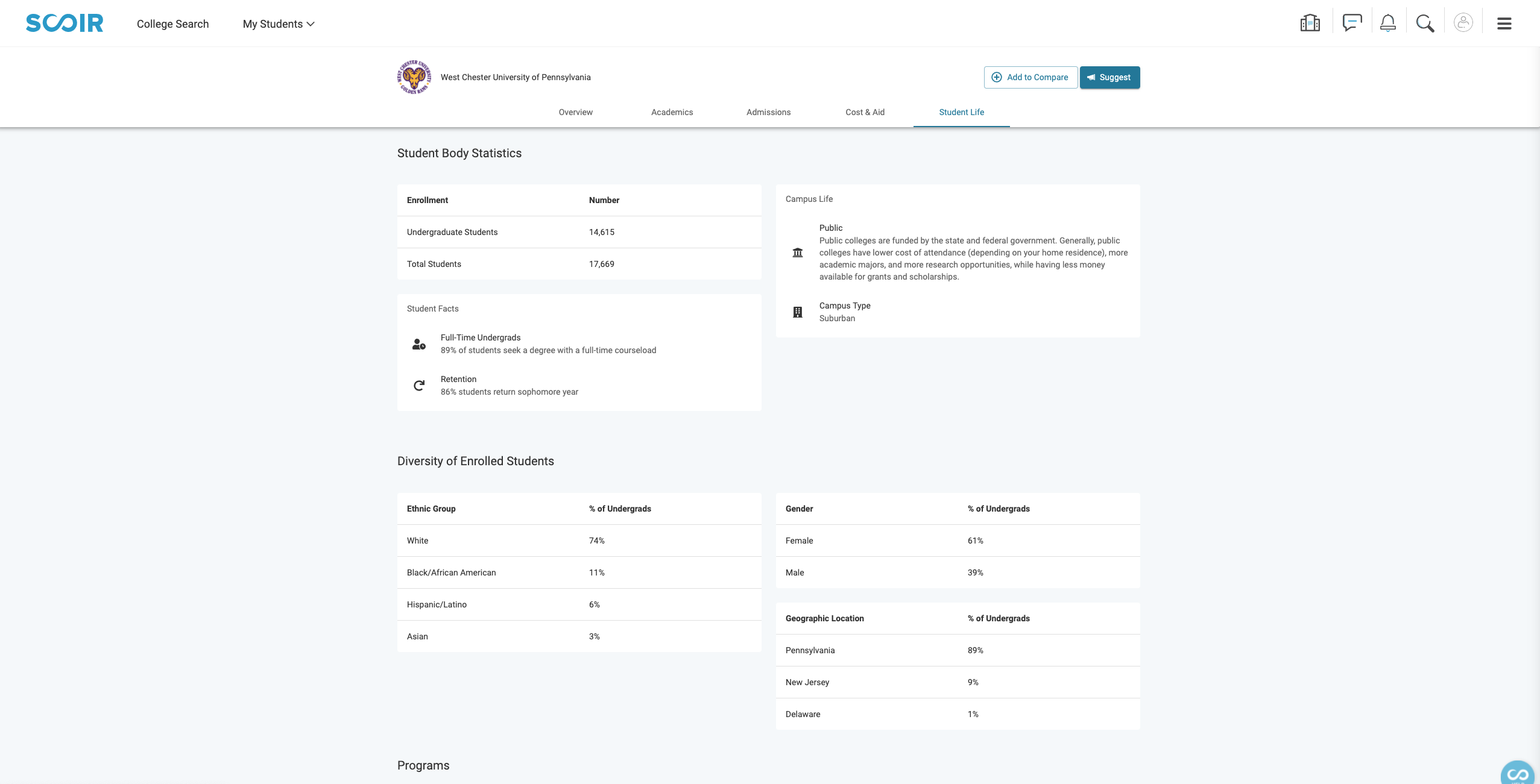
Task: Click the search magnifier icon
Action: click(x=1425, y=24)
